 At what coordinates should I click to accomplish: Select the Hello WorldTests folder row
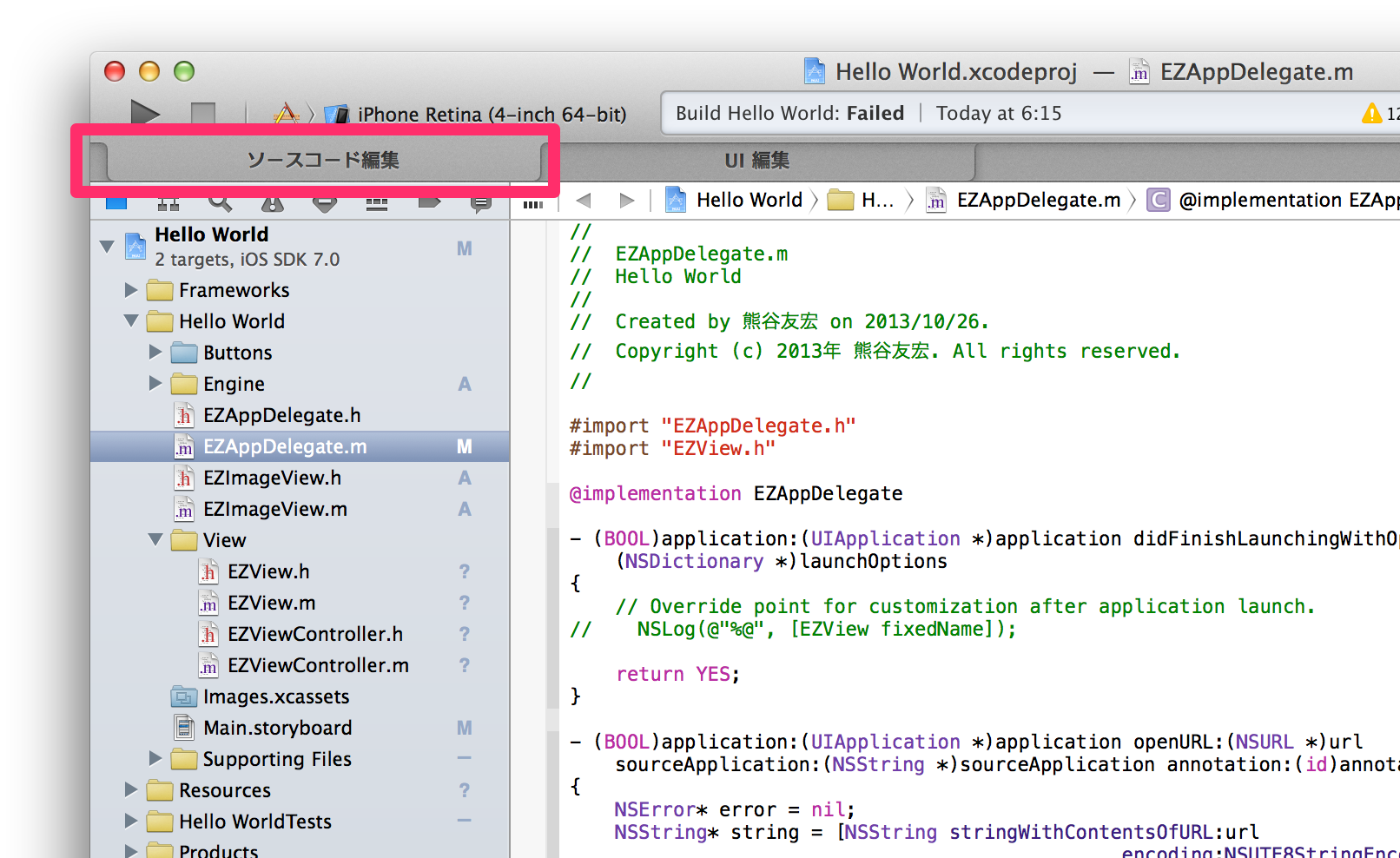(x=300, y=822)
